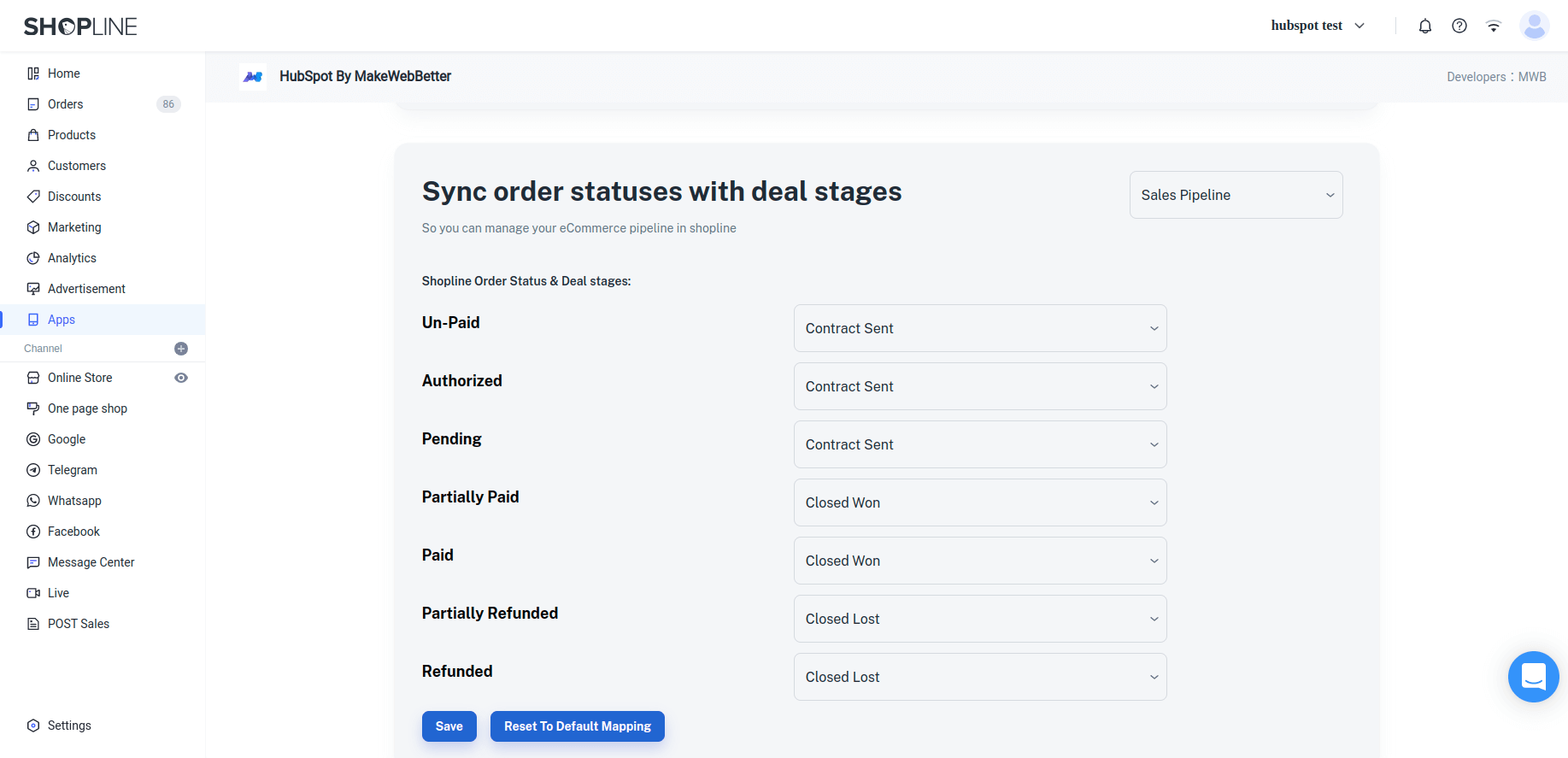Open Analytics menu link

(72, 258)
